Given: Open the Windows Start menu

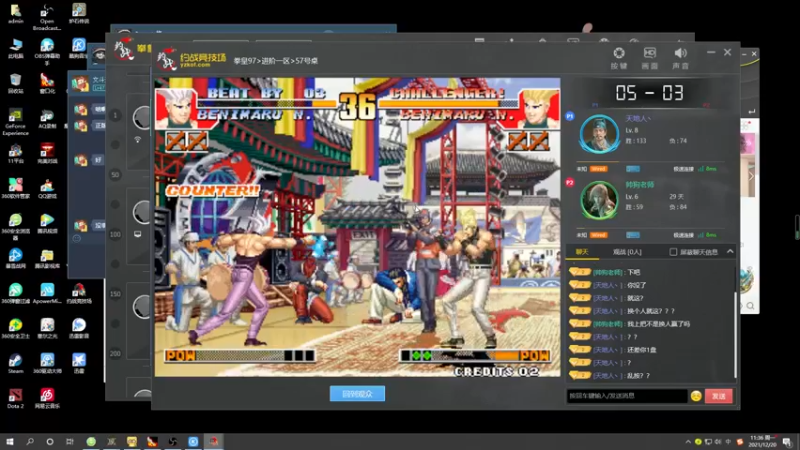Looking at the screenshot, I should [x=10, y=441].
